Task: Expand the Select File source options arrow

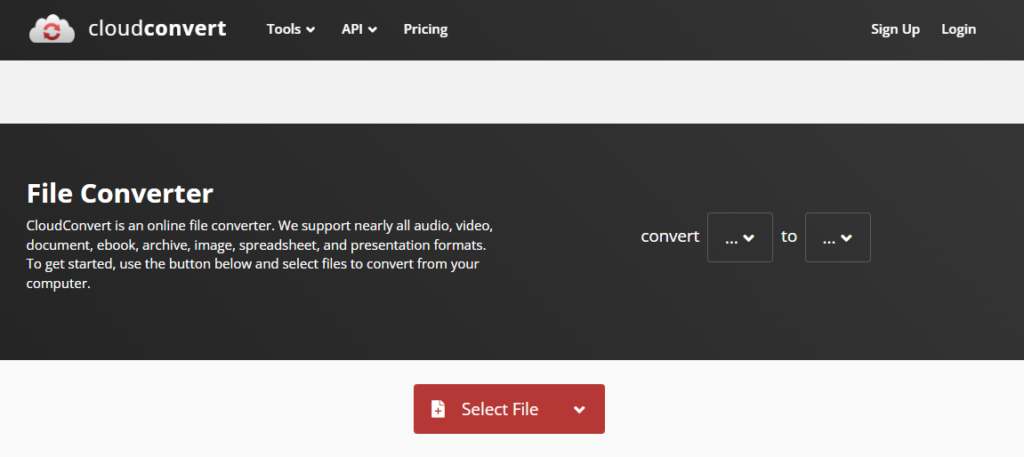Action: pyautogui.click(x=579, y=409)
